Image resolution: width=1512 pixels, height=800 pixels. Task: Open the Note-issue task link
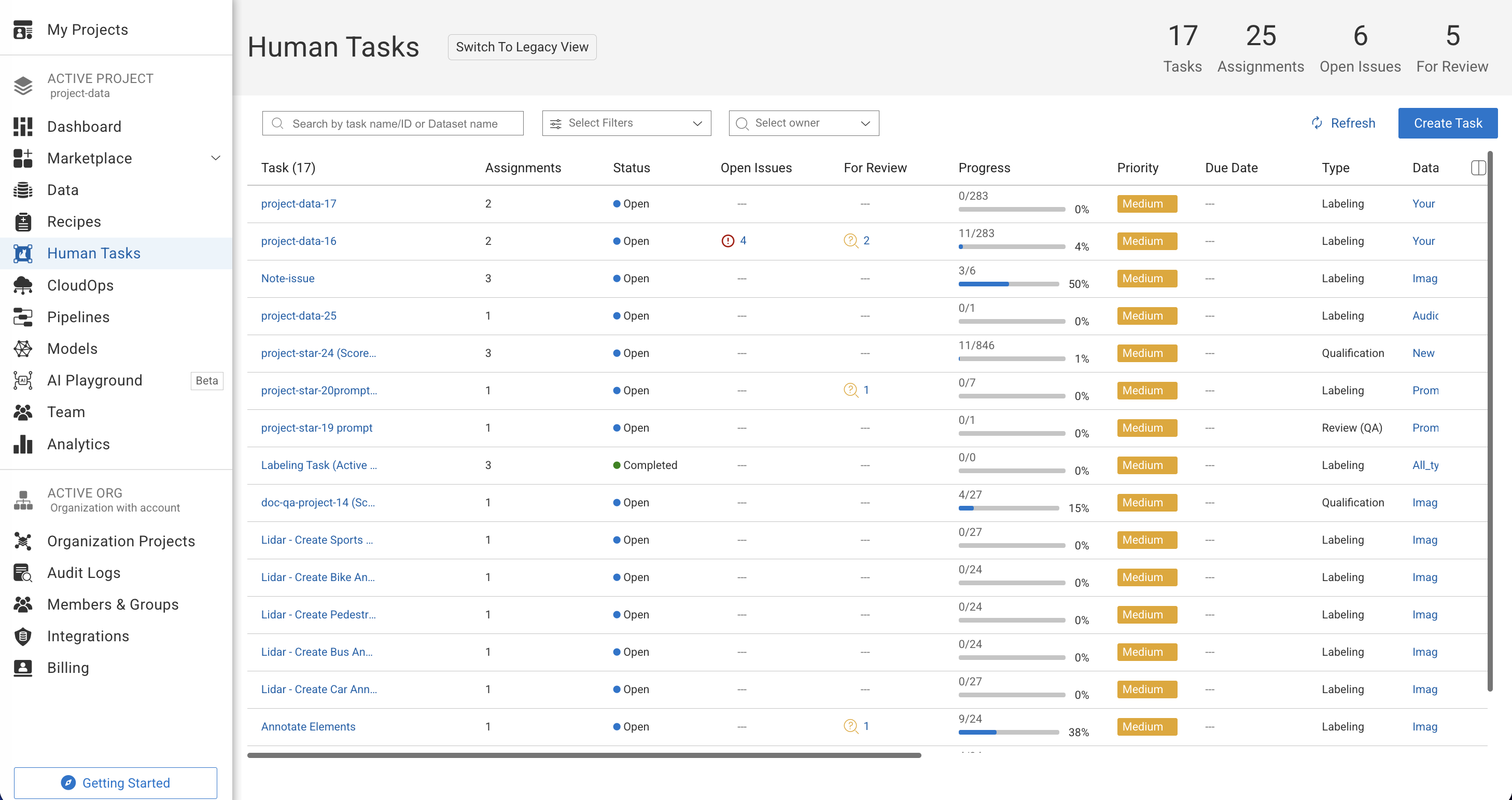(x=288, y=279)
